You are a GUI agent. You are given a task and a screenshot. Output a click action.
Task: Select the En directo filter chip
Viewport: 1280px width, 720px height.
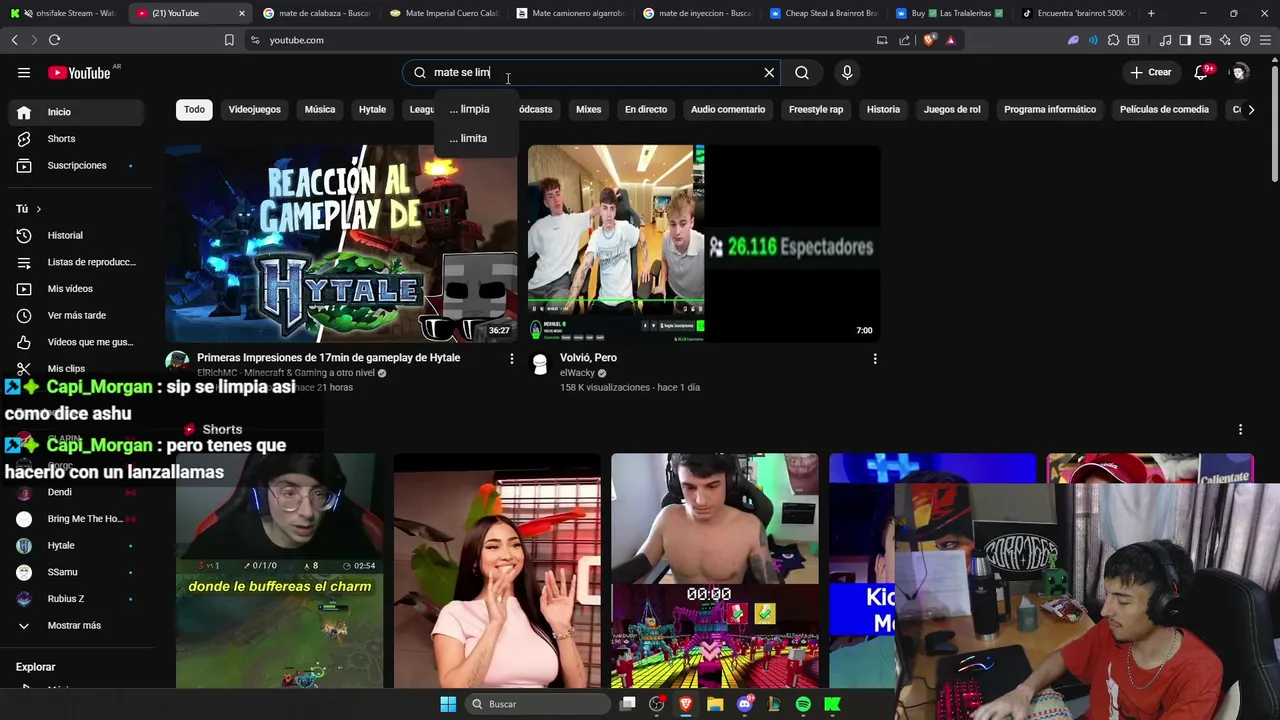click(x=646, y=109)
